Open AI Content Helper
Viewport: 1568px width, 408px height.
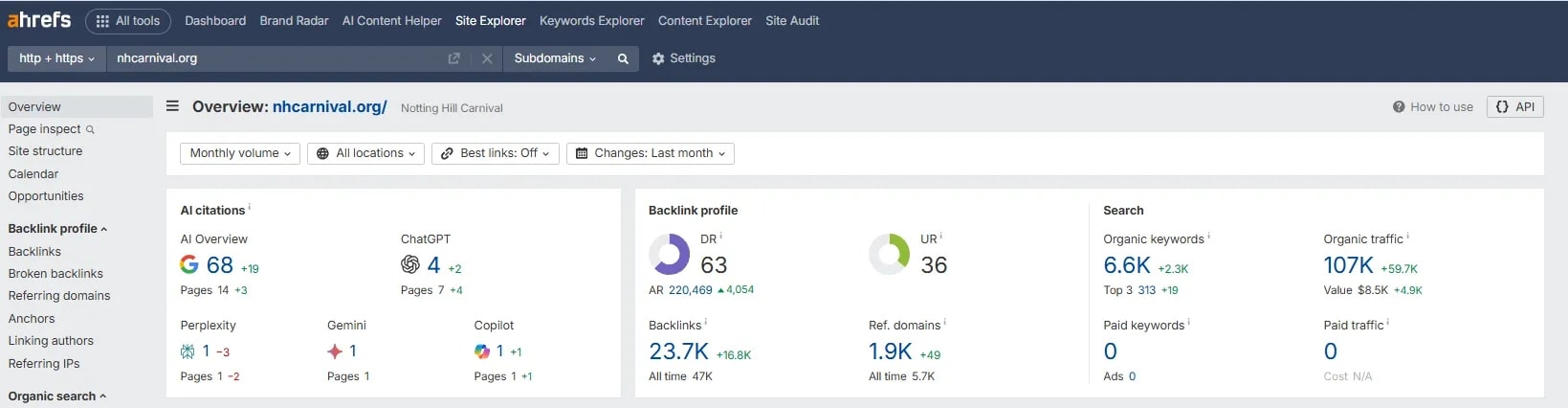(x=392, y=21)
